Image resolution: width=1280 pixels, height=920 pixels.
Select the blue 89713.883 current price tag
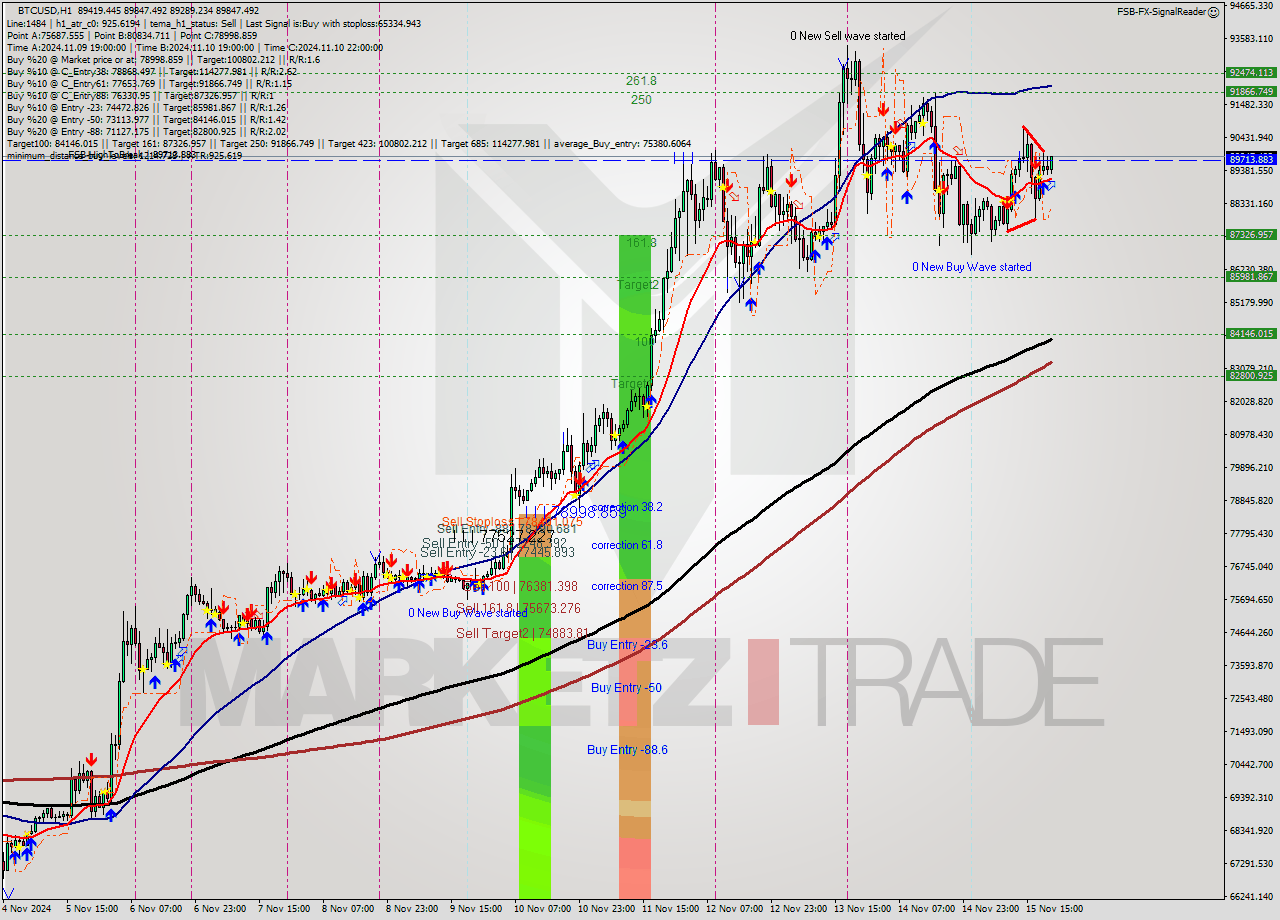1251,159
